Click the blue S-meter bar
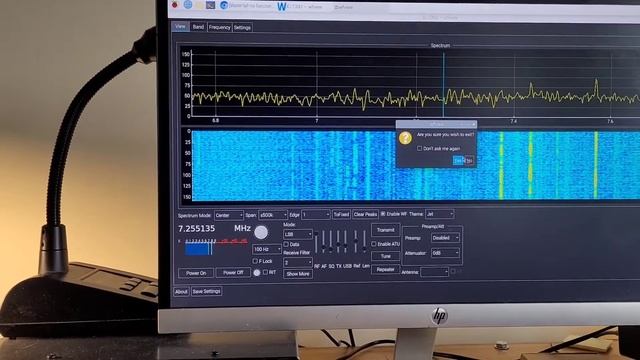The height and width of the screenshot is (360, 640). pyautogui.click(x=199, y=249)
